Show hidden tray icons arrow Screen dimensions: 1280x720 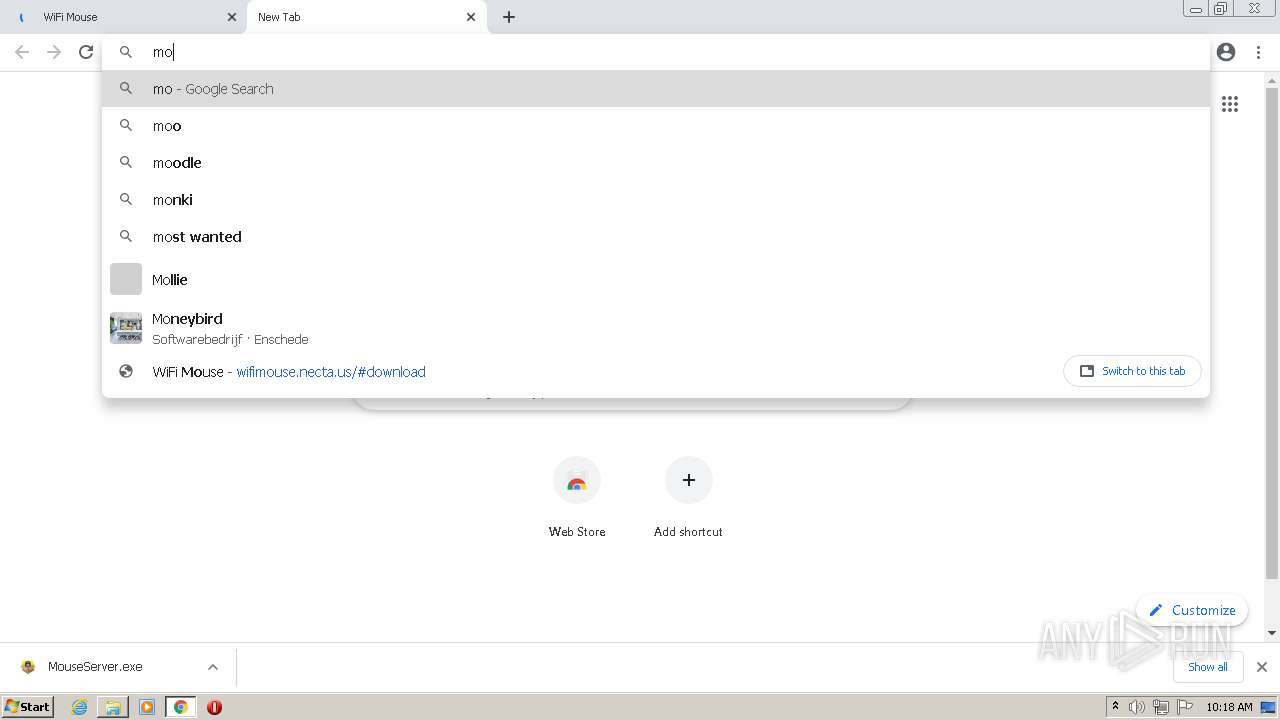pyautogui.click(x=1115, y=707)
